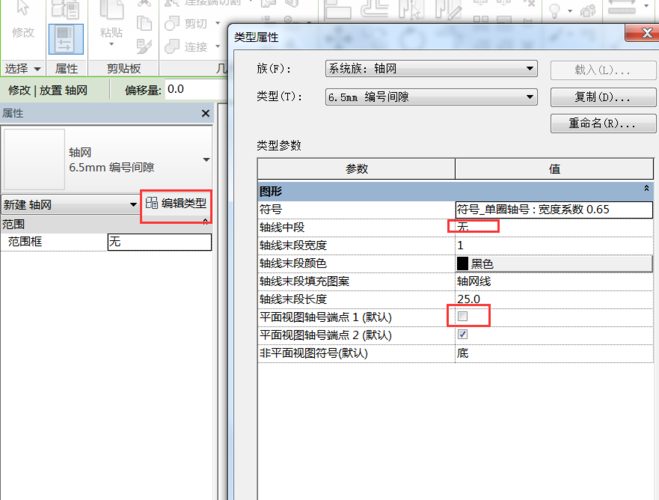
Task: Open the measure tool dropdown arrow
Action: click(647, 6)
